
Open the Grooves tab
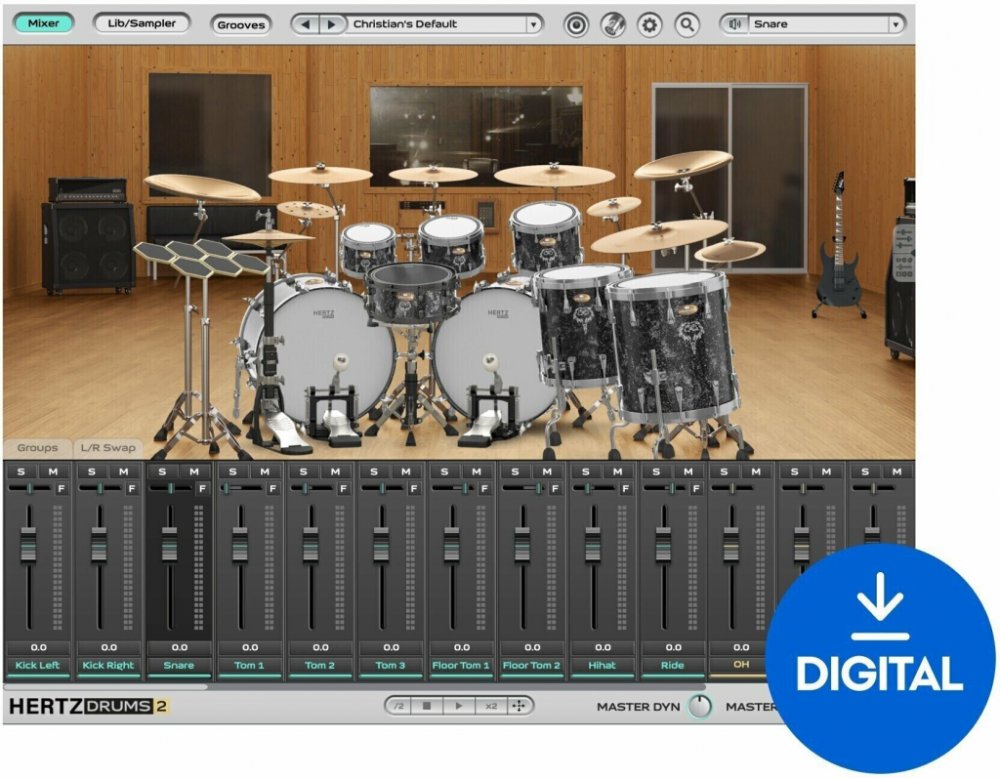pos(241,24)
